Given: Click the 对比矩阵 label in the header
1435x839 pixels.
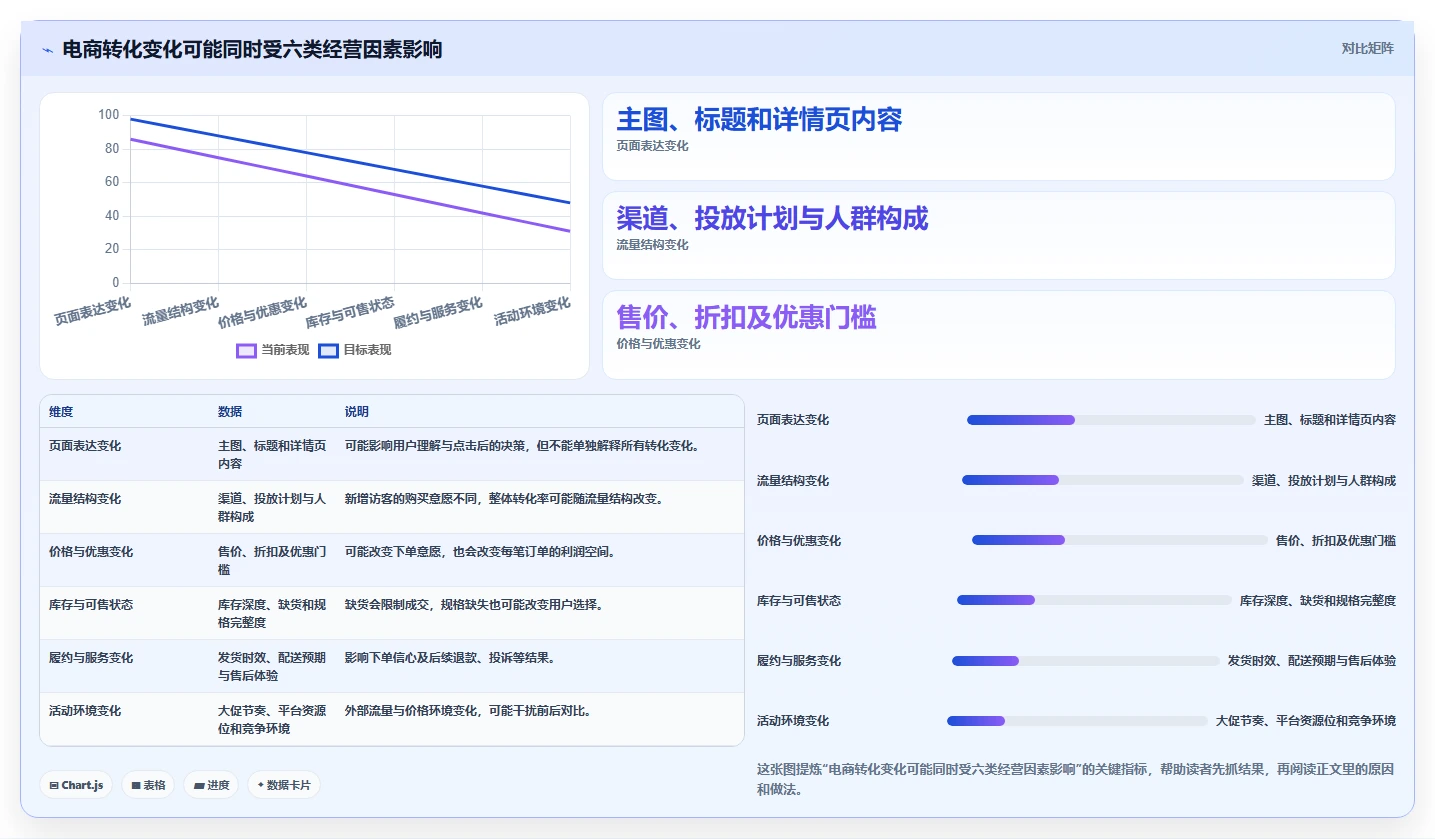Looking at the screenshot, I should 1367,48.
